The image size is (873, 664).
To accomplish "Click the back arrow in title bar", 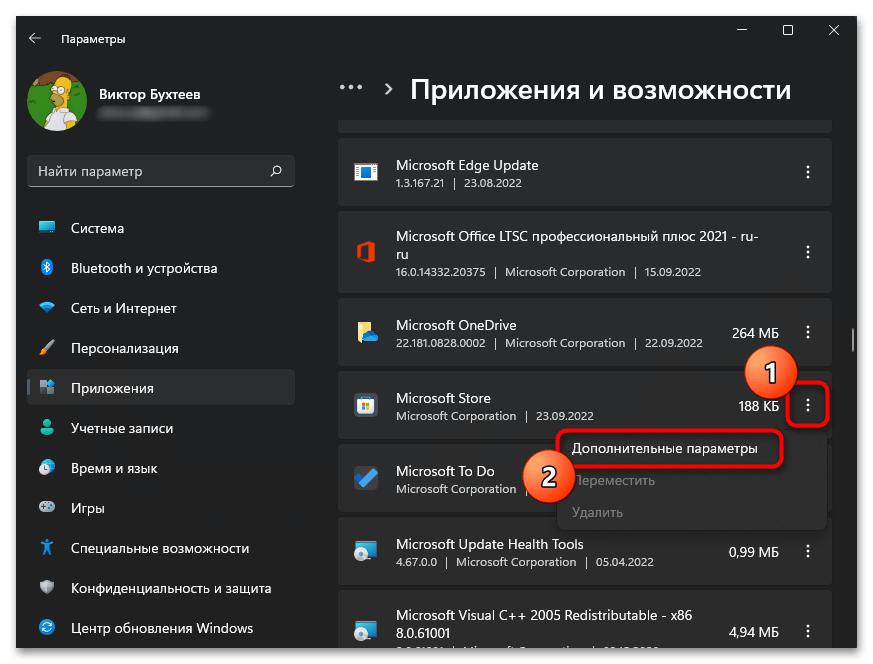I will (x=35, y=38).
